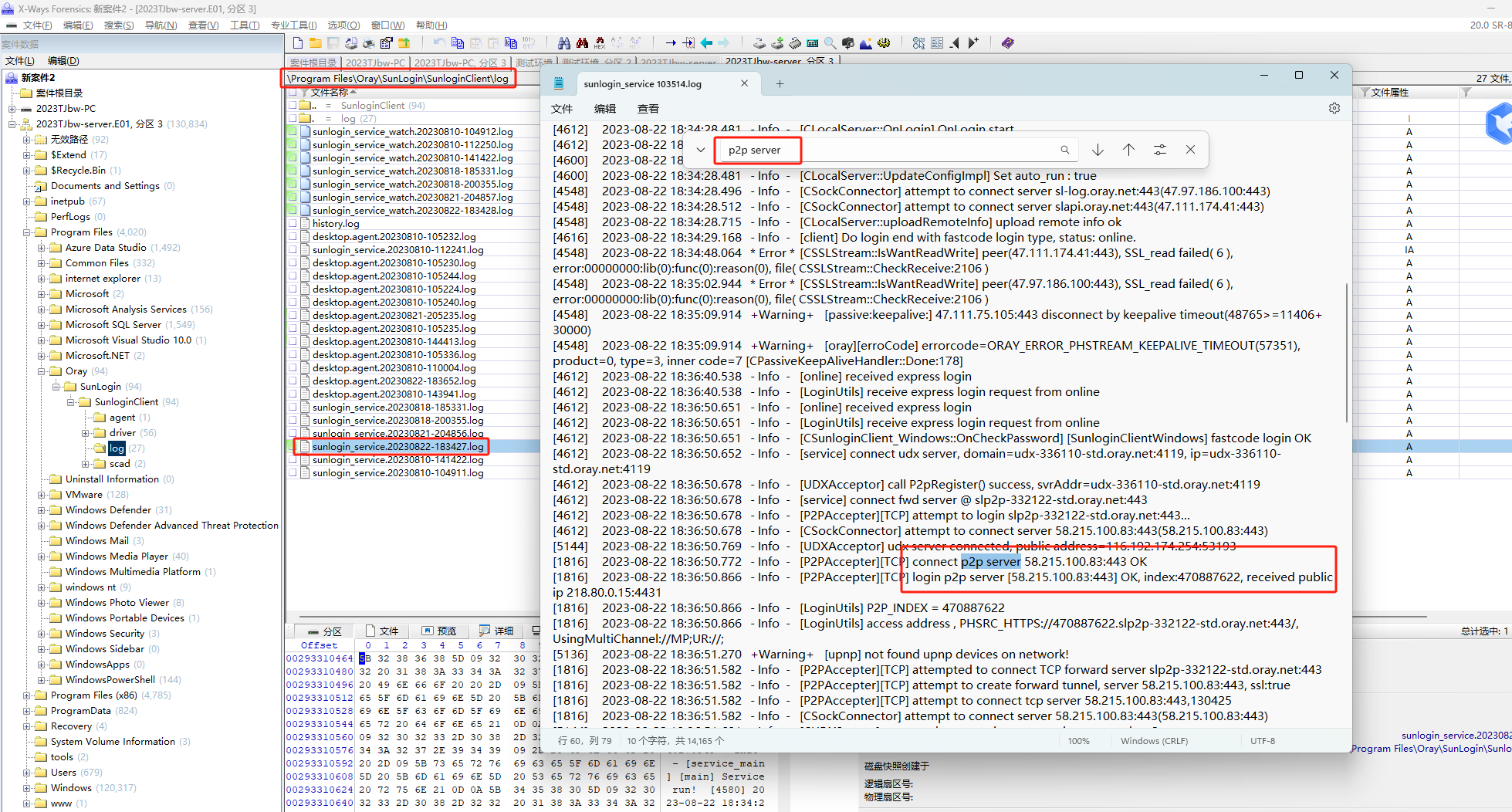Check the box for desktop.agent.20230822-183652.log
The image size is (1512, 812).
click(293, 381)
